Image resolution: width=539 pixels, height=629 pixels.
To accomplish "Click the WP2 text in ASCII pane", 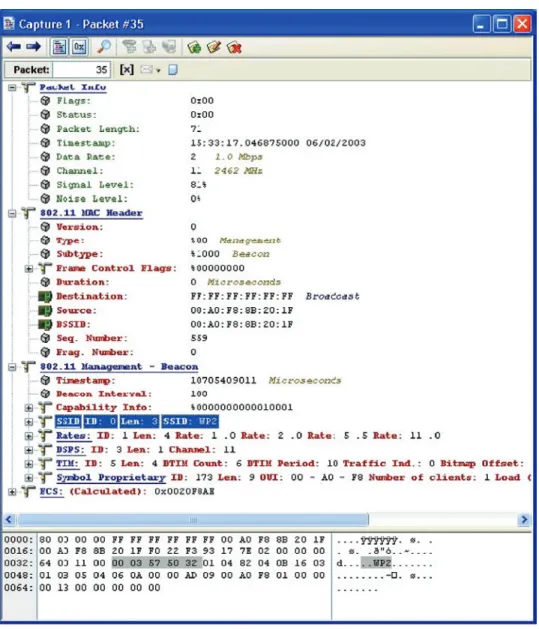I will pos(382,564).
